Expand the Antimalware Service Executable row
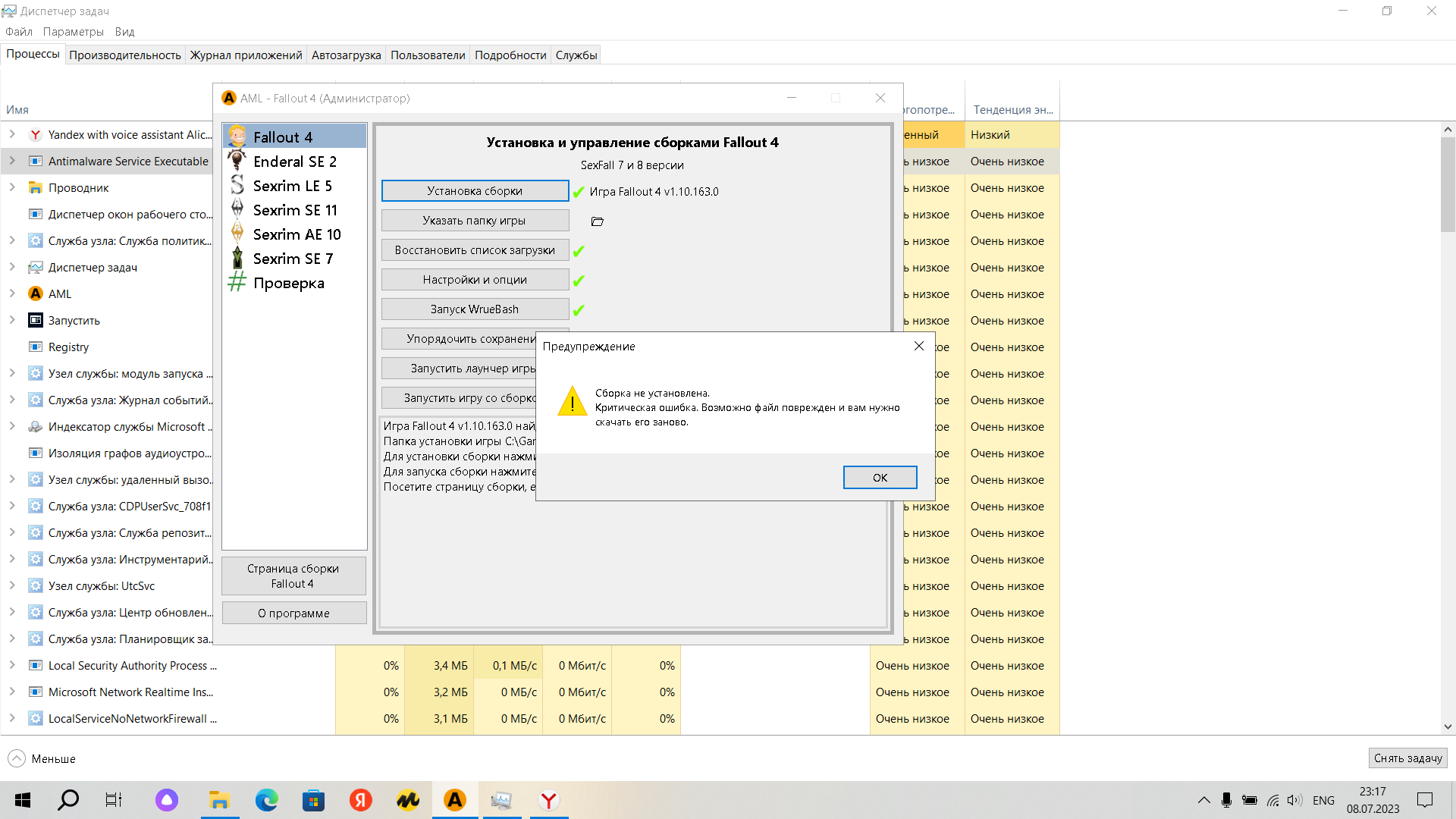The width and height of the screenshot is (1456, 819). click(12, 161)
